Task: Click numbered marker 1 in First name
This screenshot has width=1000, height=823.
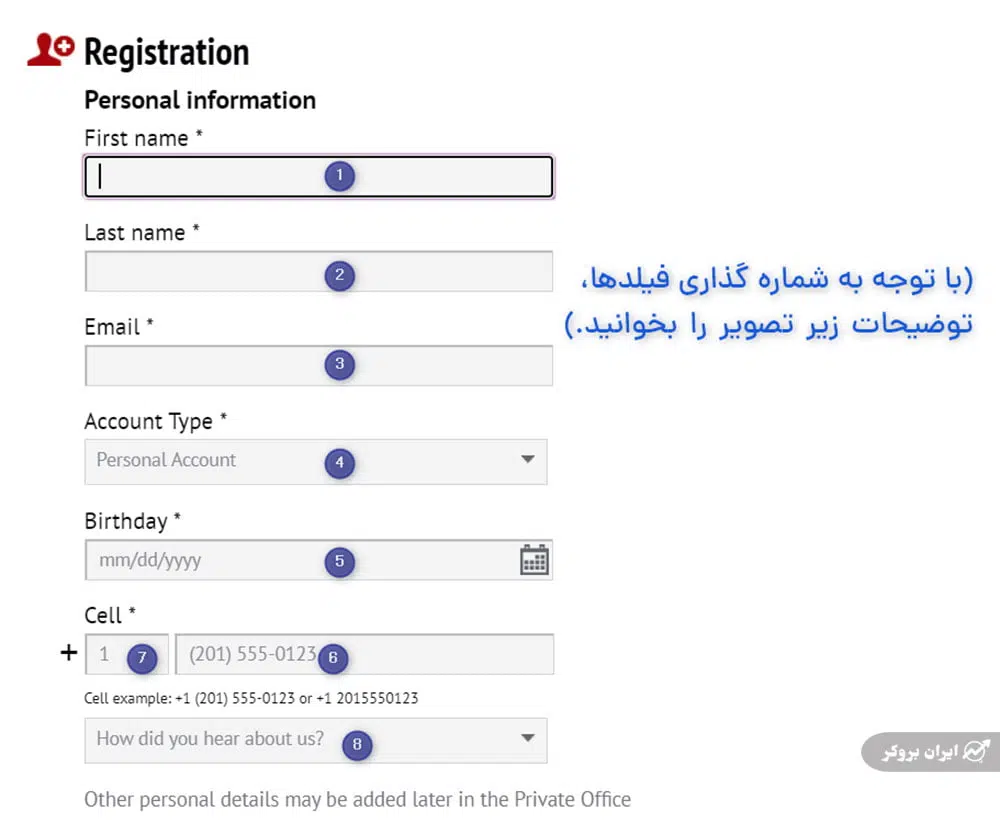Action: point(339,177)
